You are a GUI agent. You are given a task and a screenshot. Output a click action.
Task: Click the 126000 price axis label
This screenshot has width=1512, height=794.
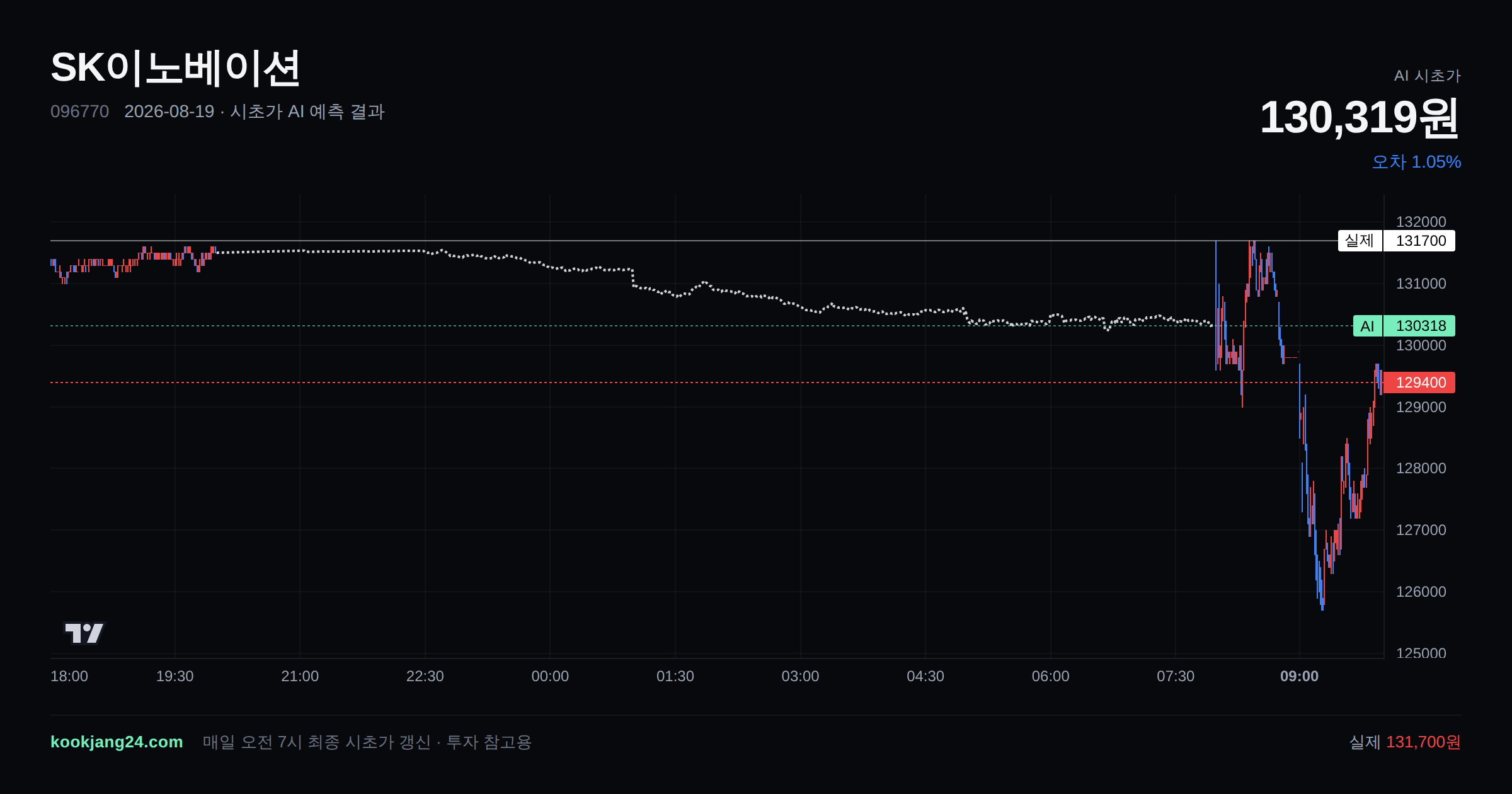1421,592
